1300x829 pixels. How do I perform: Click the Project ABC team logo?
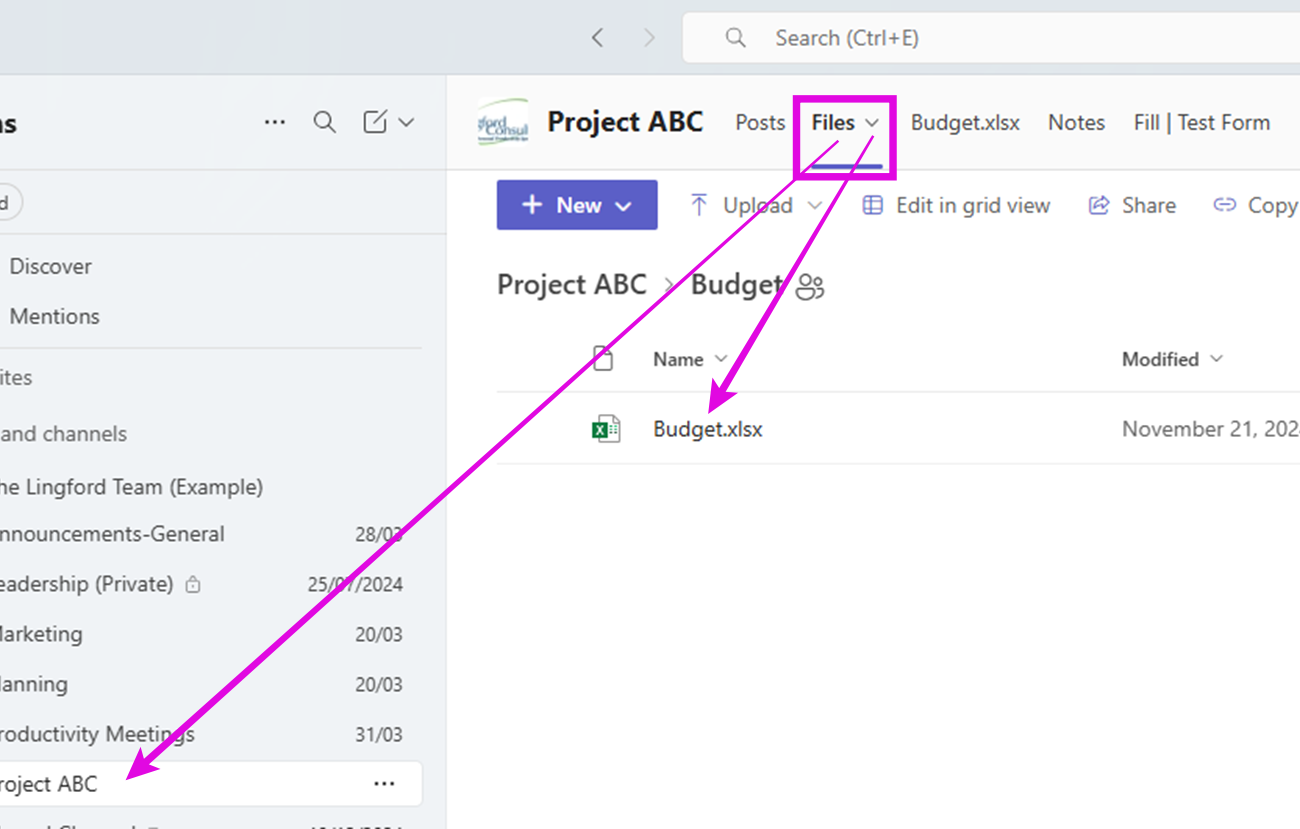[502, 122]
